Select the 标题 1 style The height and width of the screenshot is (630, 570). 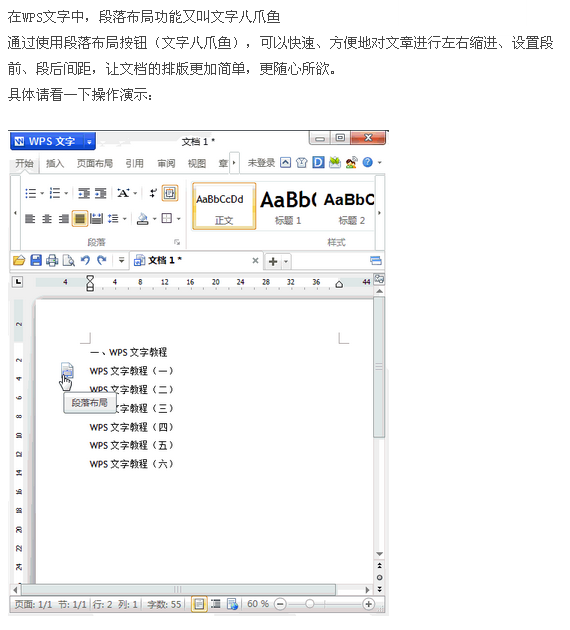click(x=288, y=206)
